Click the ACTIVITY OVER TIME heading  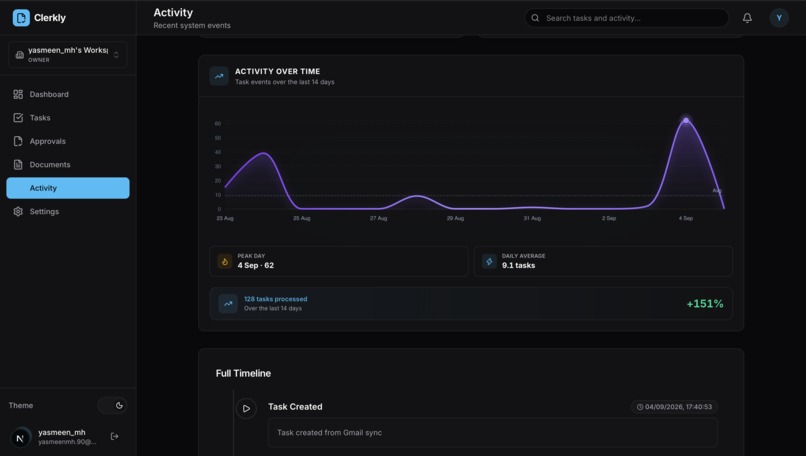278,71
